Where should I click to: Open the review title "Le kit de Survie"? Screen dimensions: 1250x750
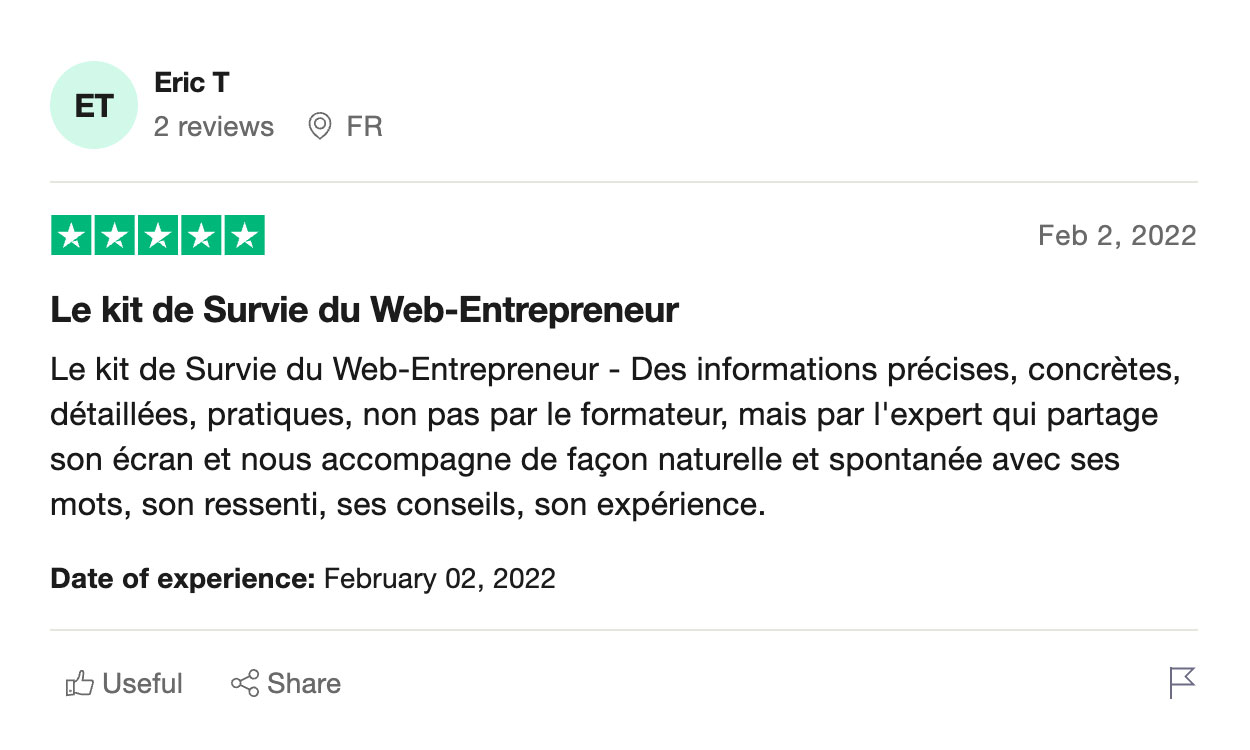(x=364, y=311)
